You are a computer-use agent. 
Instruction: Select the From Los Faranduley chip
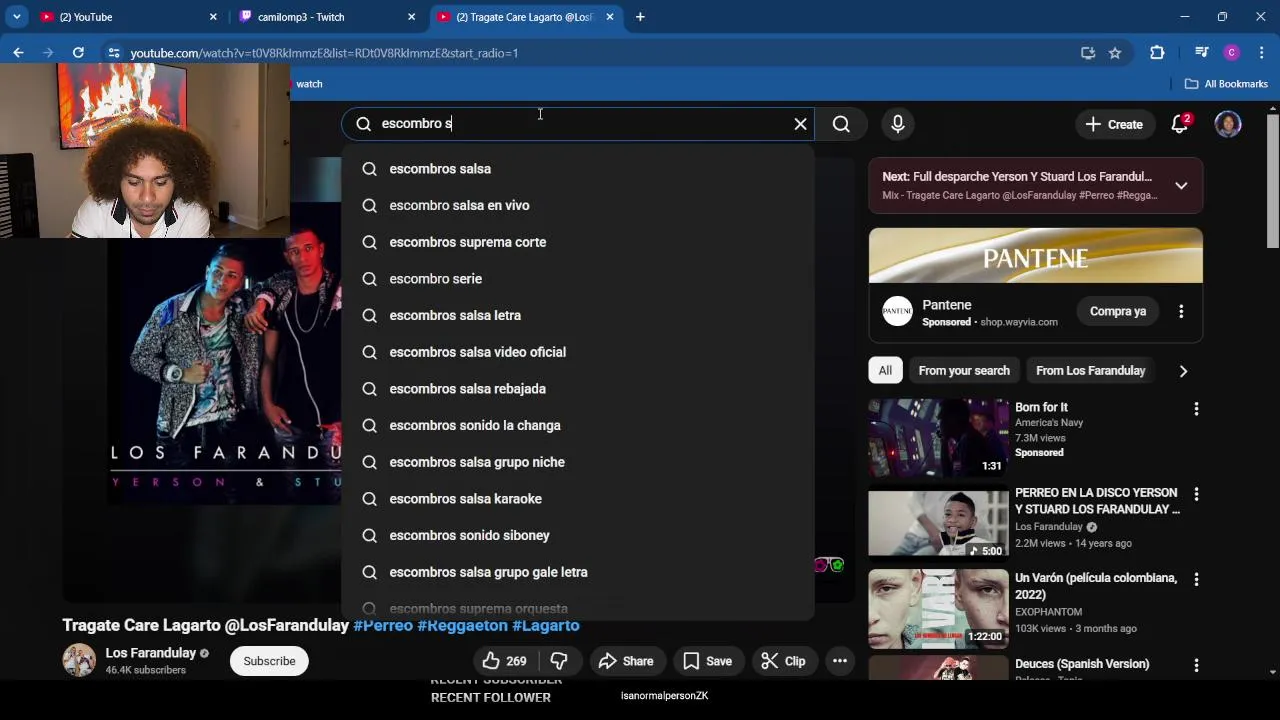pos(1090,371)
